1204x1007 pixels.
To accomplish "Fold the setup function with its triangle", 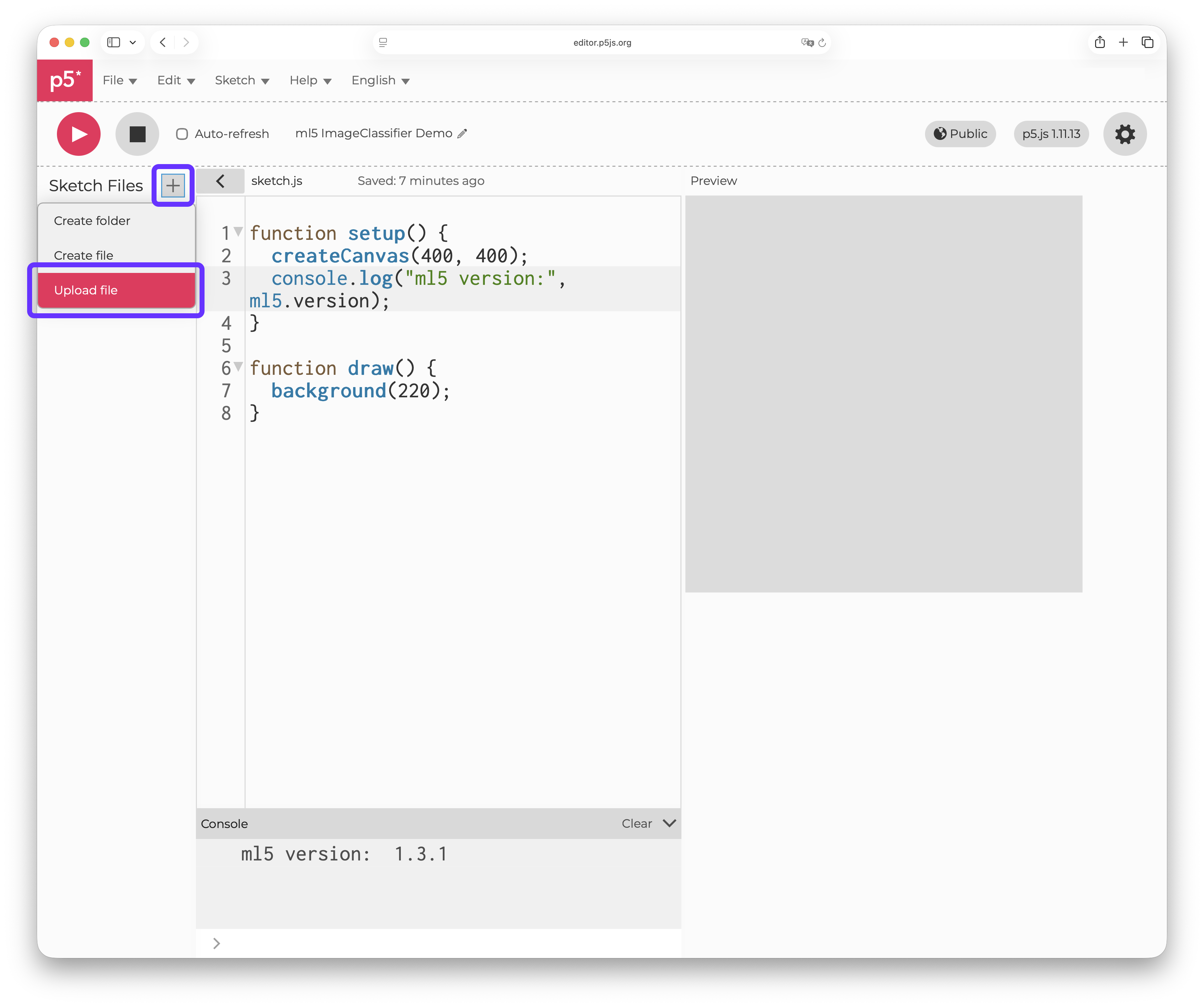I will pos(238,232).
